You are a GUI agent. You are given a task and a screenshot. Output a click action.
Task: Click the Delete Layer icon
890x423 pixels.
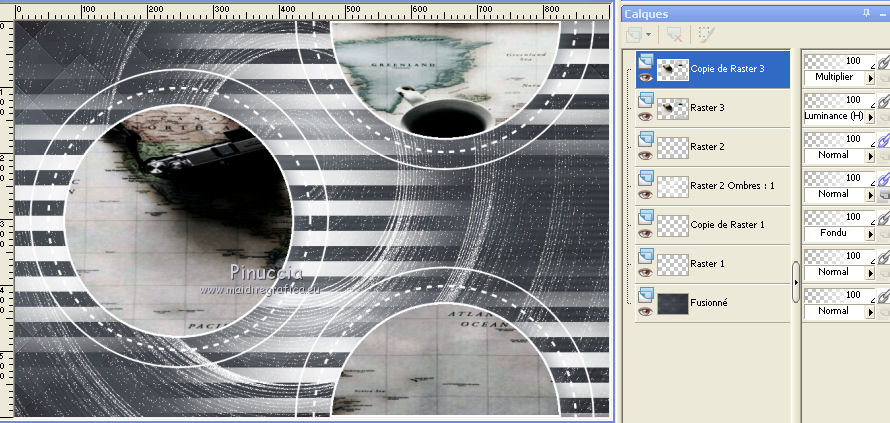[674, 35]
